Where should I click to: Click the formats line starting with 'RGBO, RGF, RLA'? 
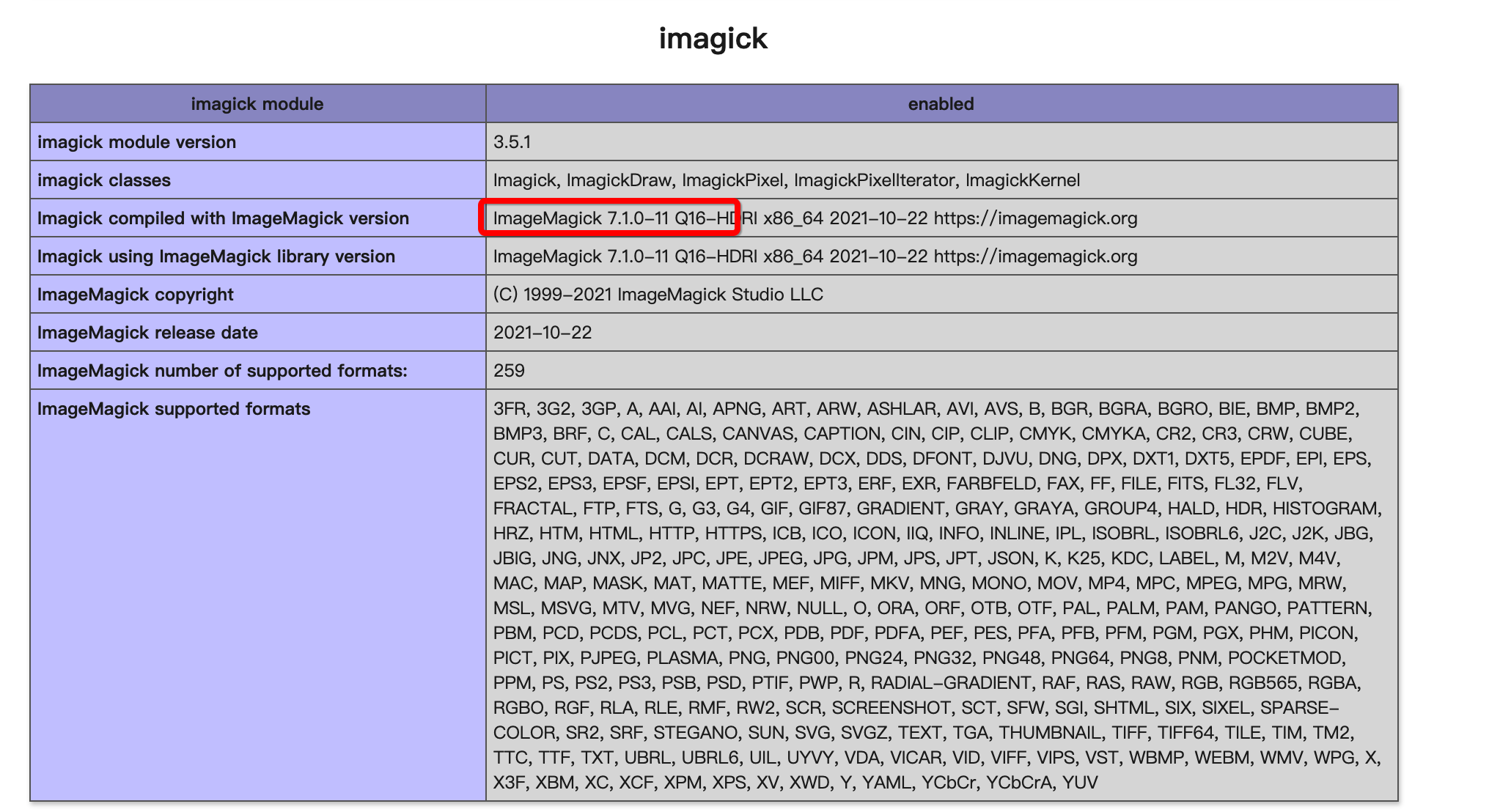pyautogui.click(x=916, y=707)
